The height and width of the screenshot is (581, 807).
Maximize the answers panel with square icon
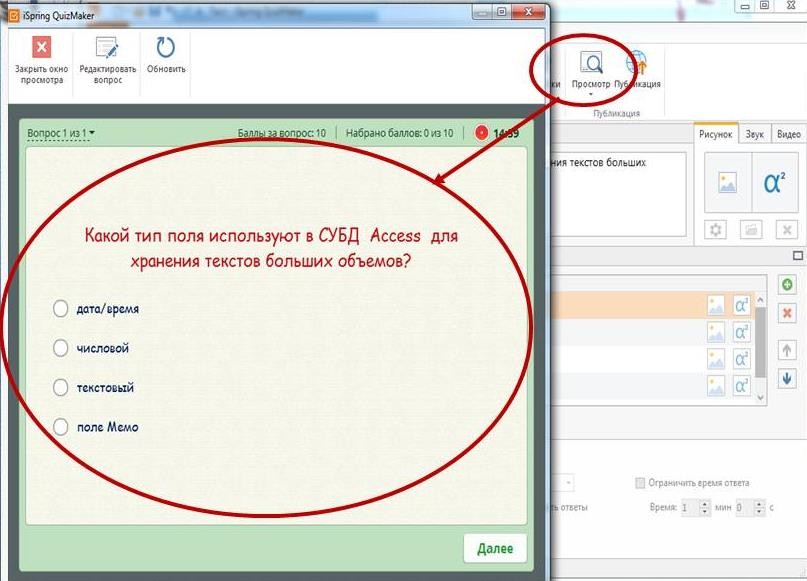pos(798,255)
